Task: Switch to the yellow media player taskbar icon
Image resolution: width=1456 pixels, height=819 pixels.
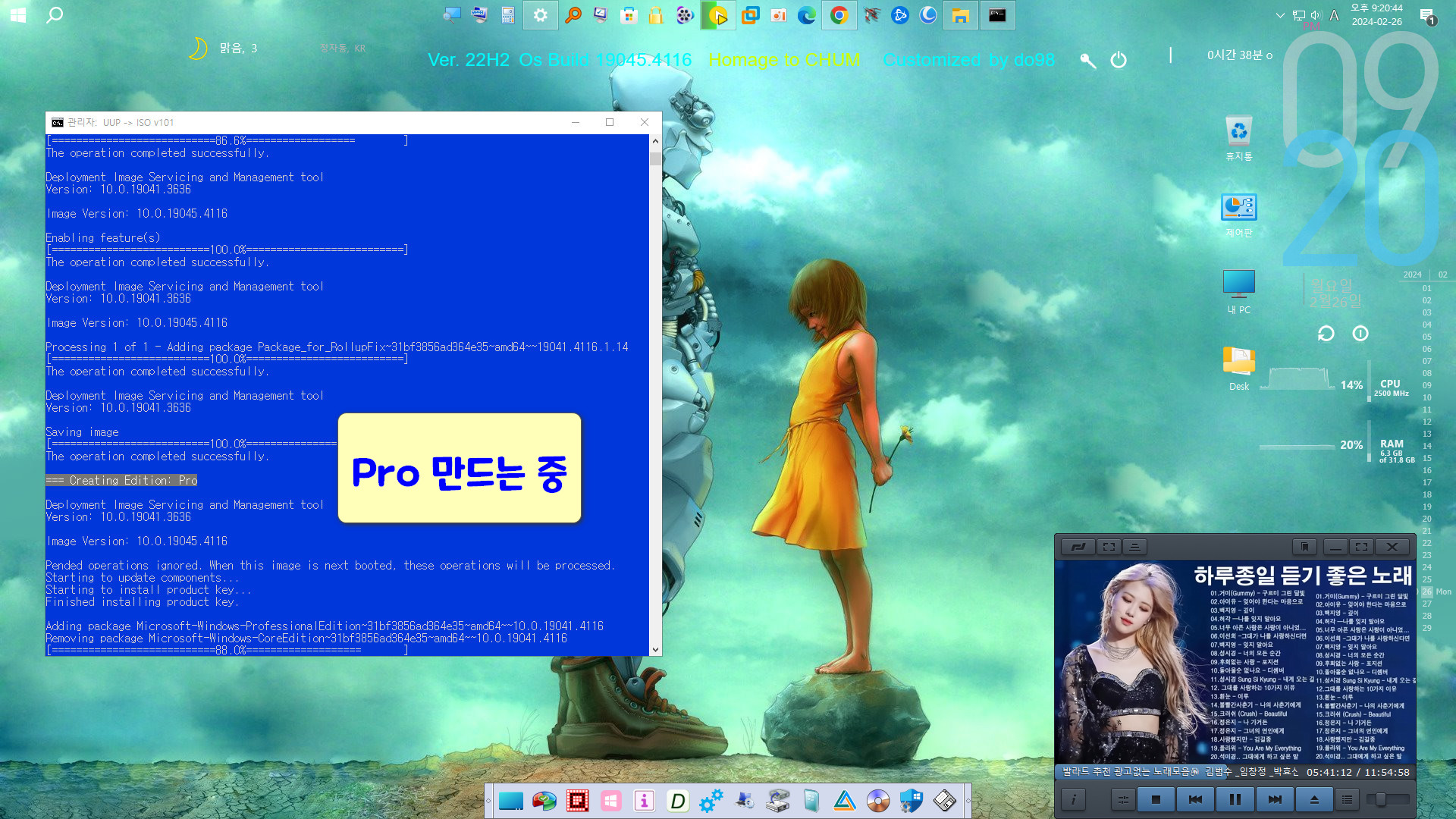Action: coord(717,15)
